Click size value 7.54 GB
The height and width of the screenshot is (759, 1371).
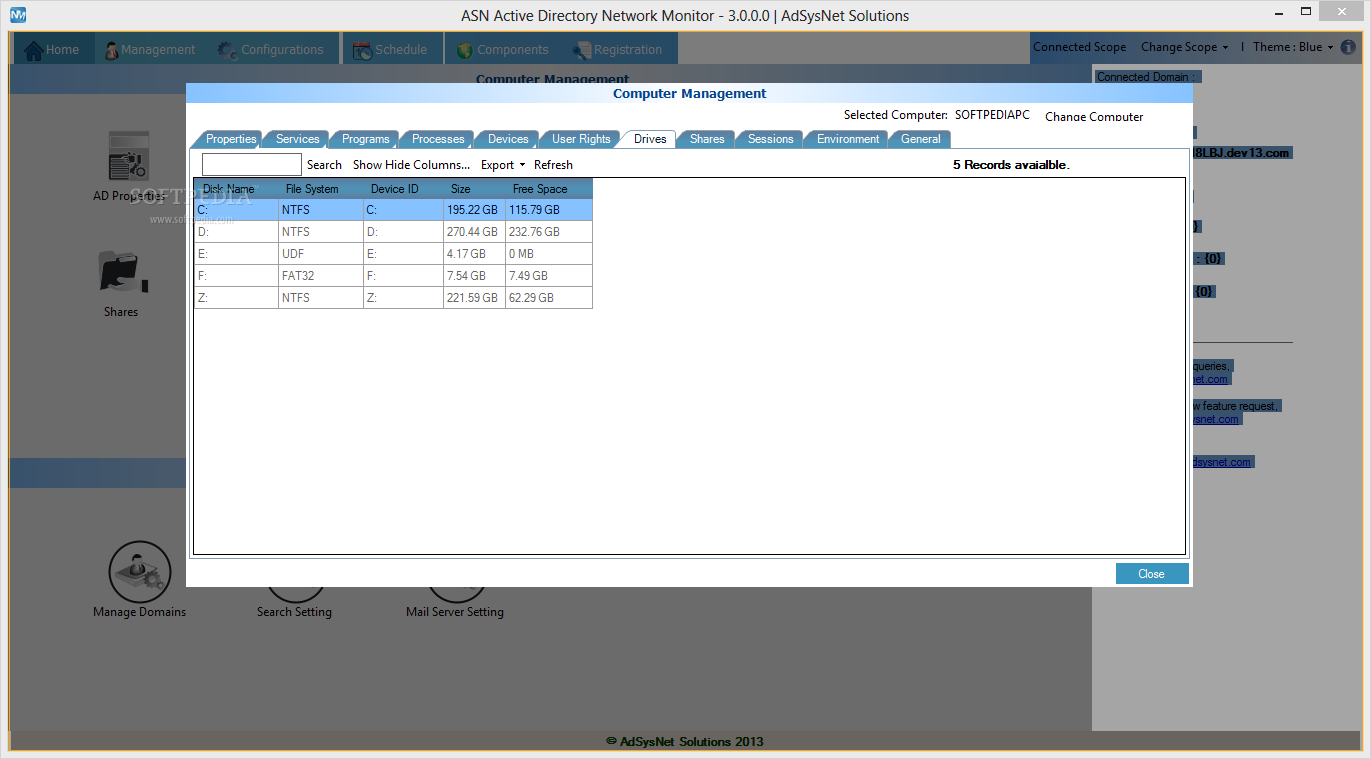tap(474, 276)
